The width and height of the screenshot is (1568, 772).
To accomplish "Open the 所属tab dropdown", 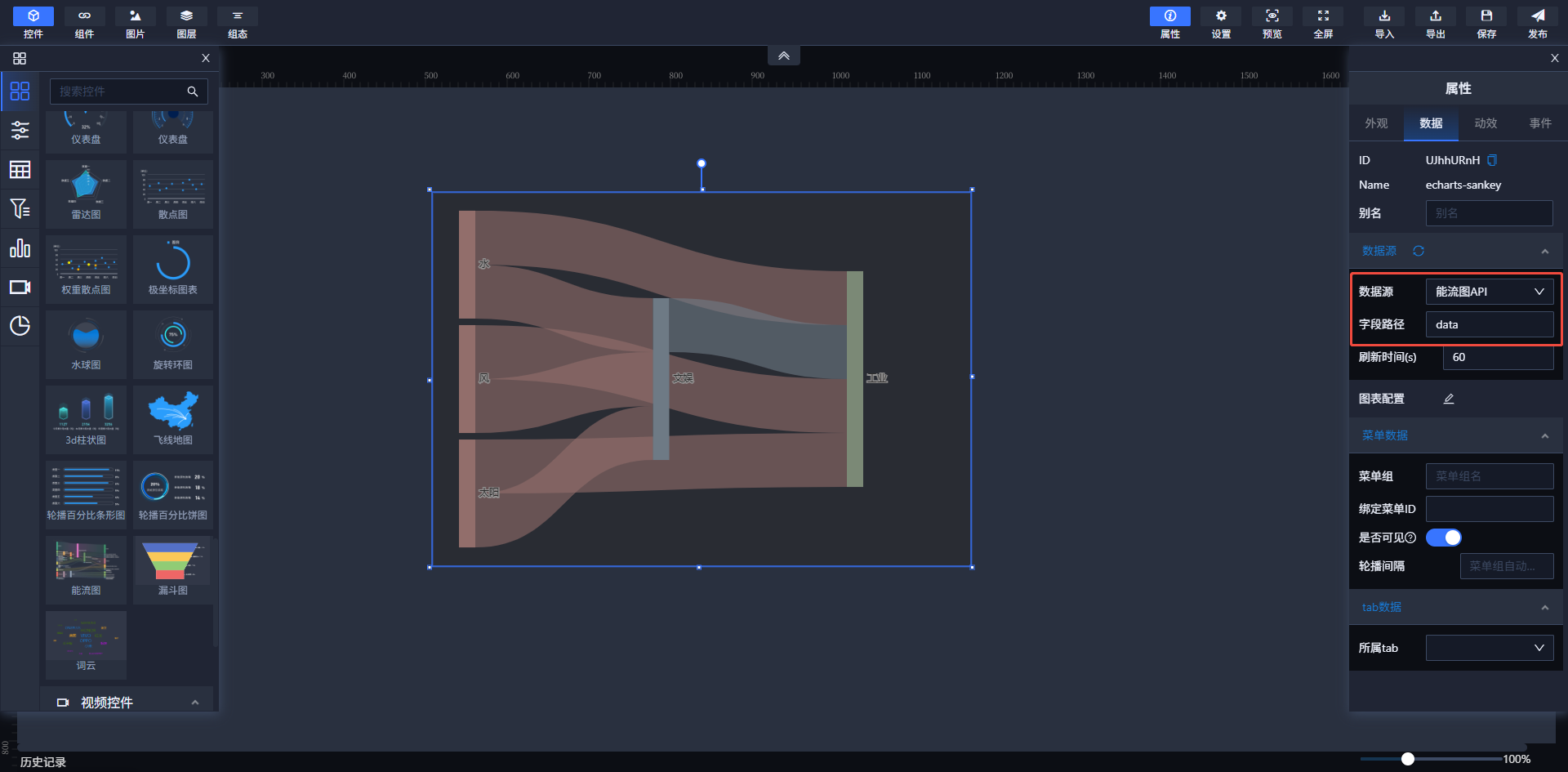I will point(1489,648).
